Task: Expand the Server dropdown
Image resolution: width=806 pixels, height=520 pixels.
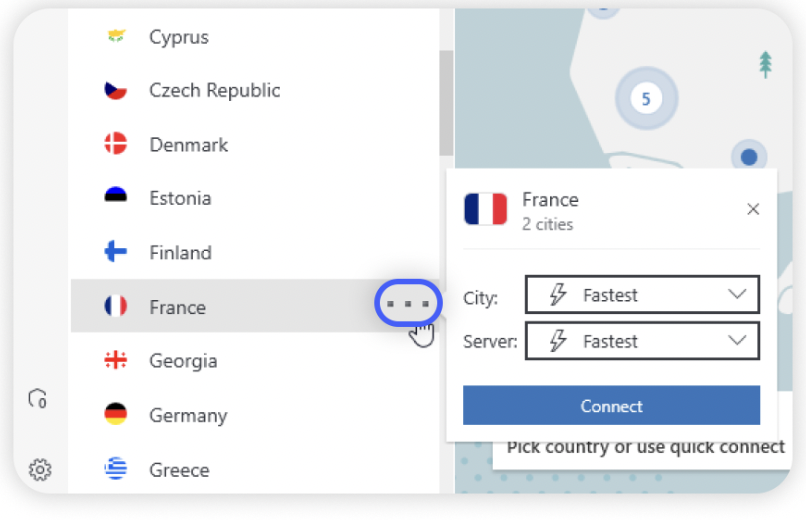Action: 641,341
